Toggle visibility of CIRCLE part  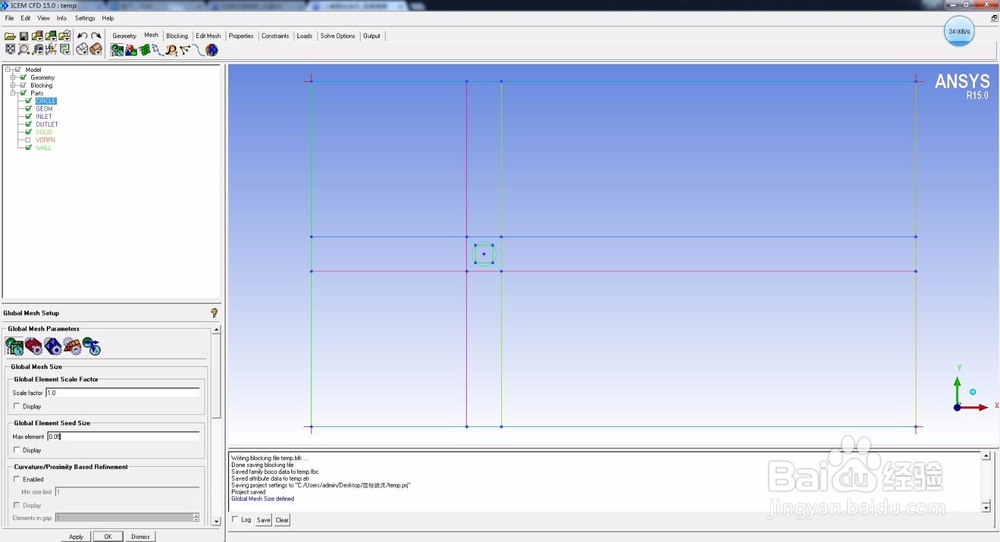point(28,101)
